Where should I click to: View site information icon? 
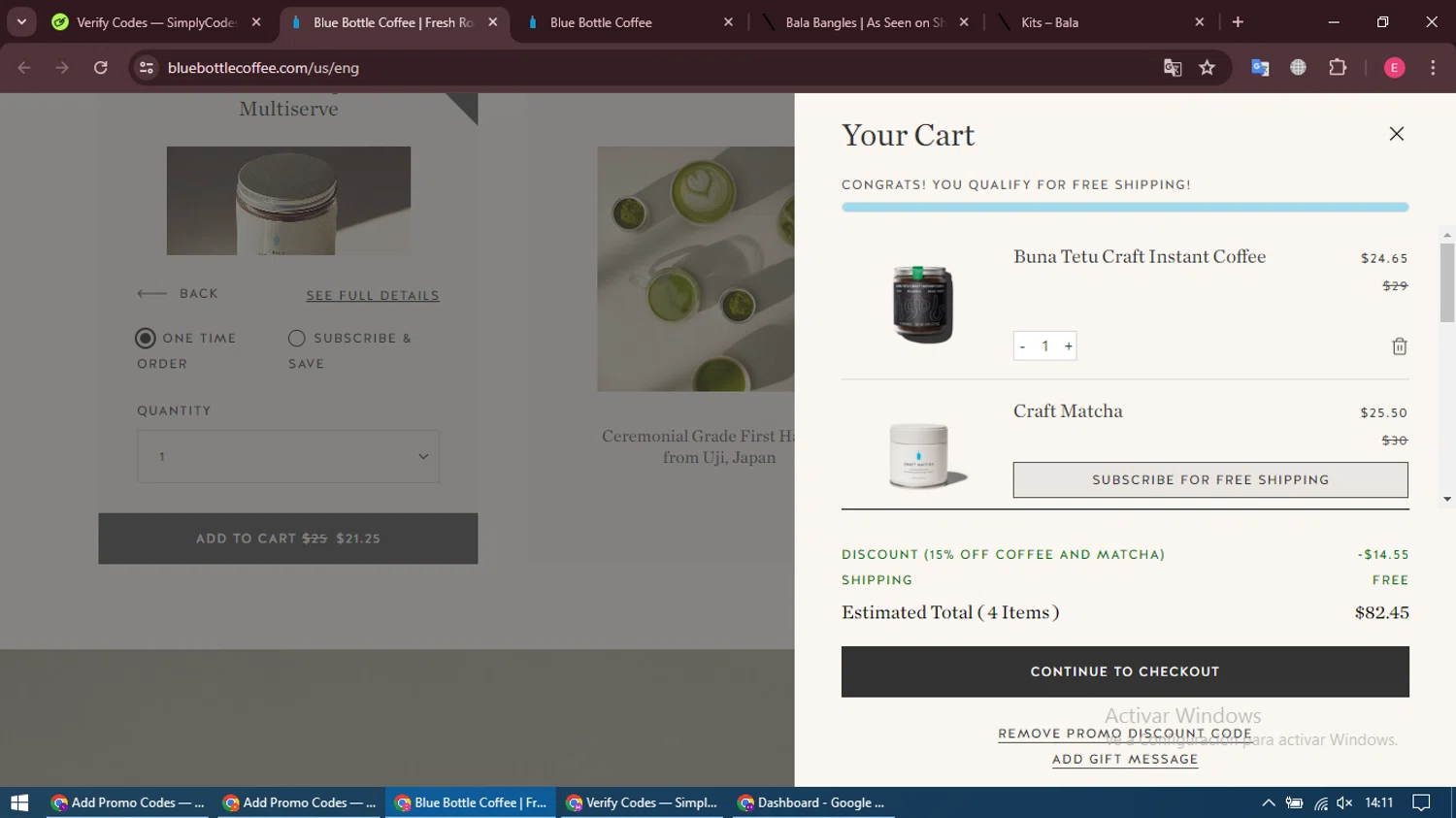point(147,67)
